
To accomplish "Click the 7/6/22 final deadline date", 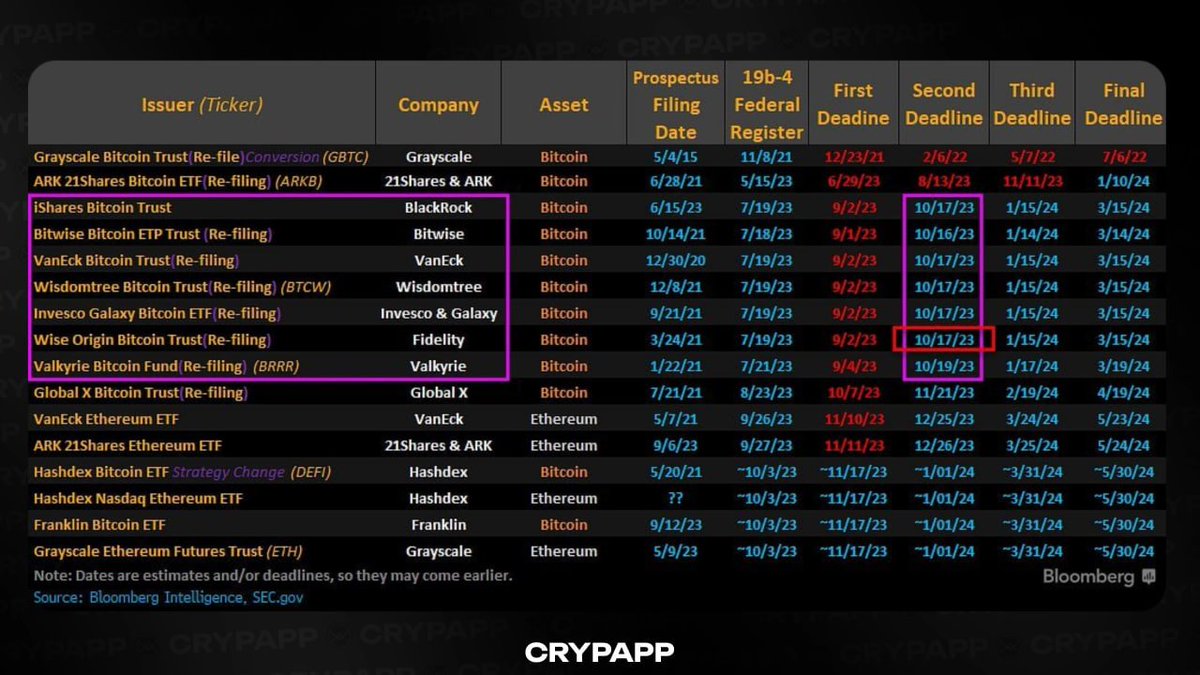I will 1123,157.
